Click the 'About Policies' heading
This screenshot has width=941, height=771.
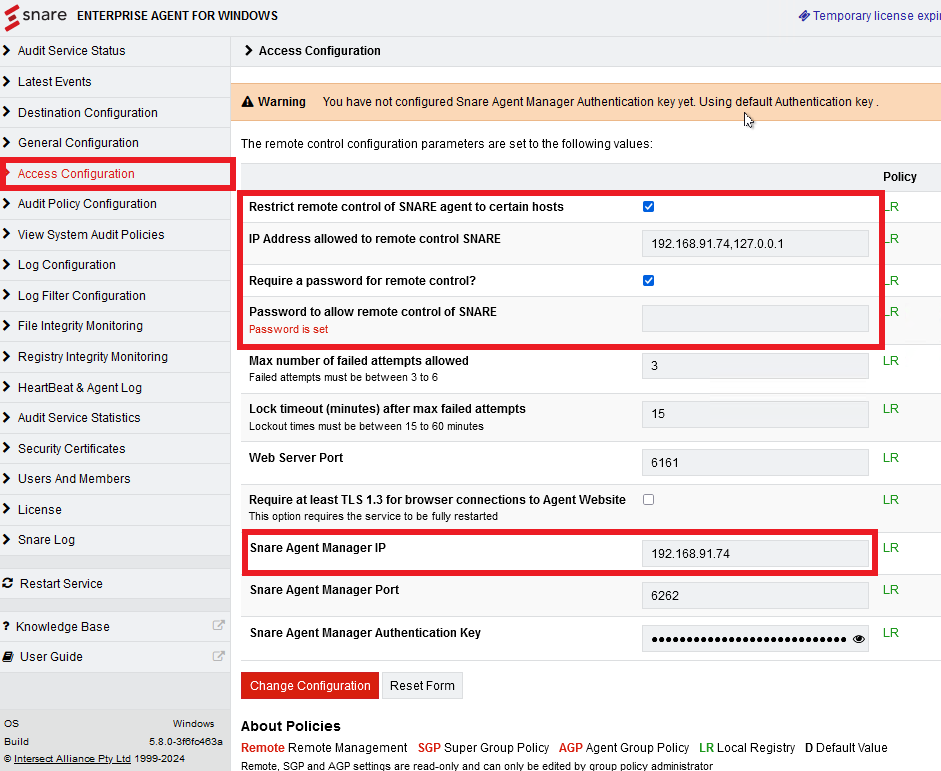(291, 726)
